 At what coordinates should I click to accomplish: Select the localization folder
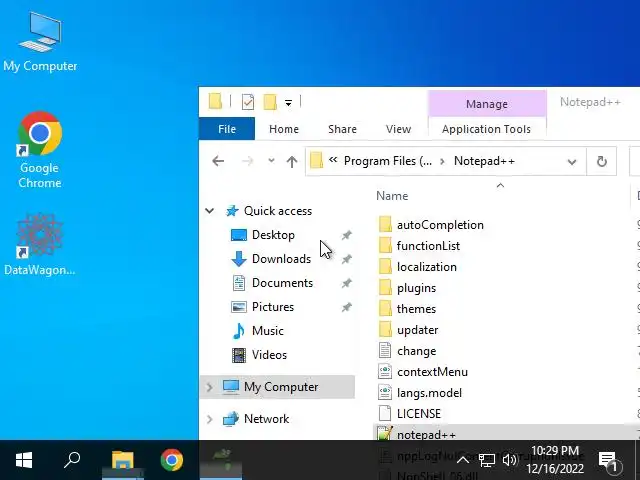[x=427, y=267]
